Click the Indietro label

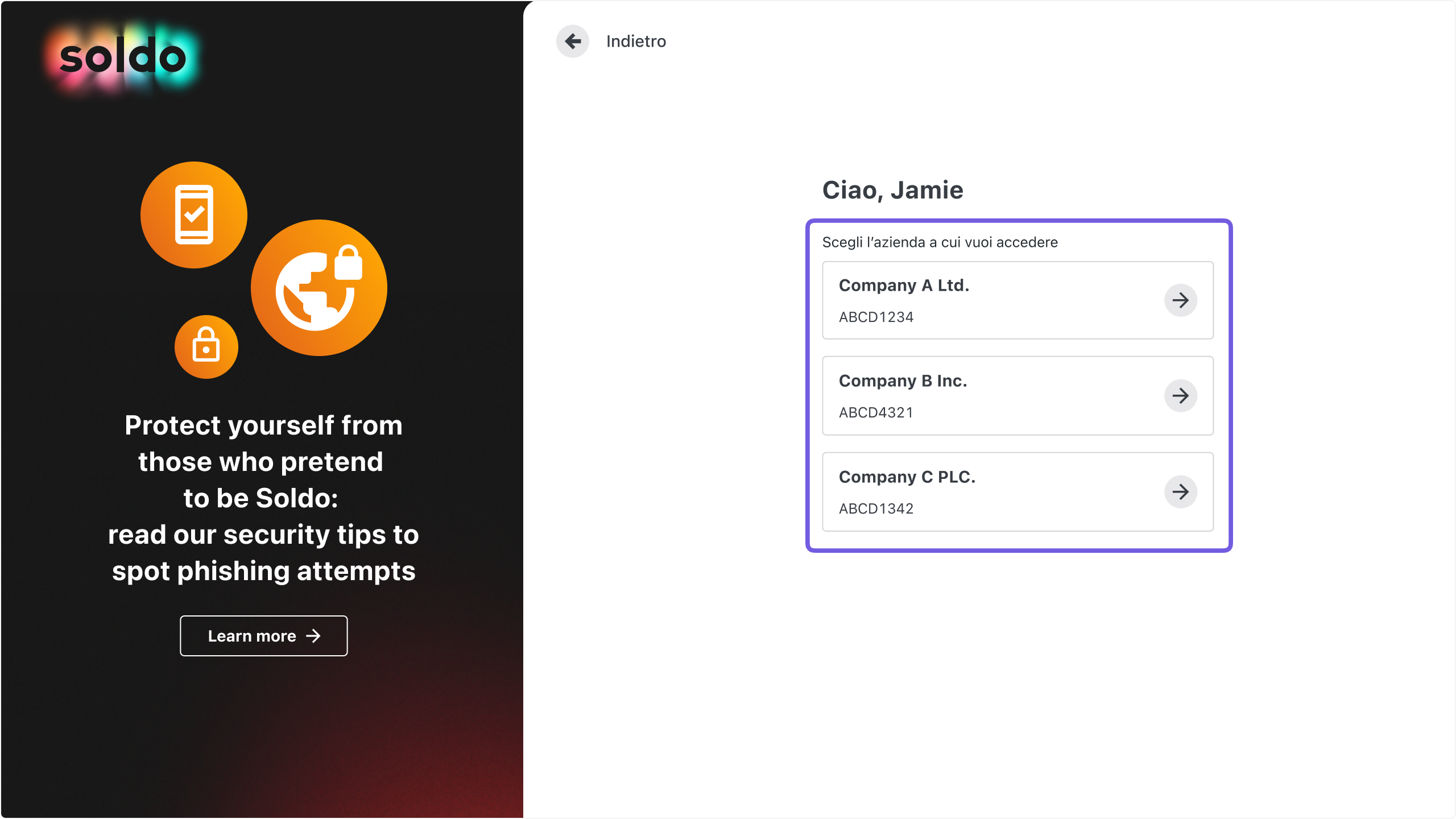[636, 41]
